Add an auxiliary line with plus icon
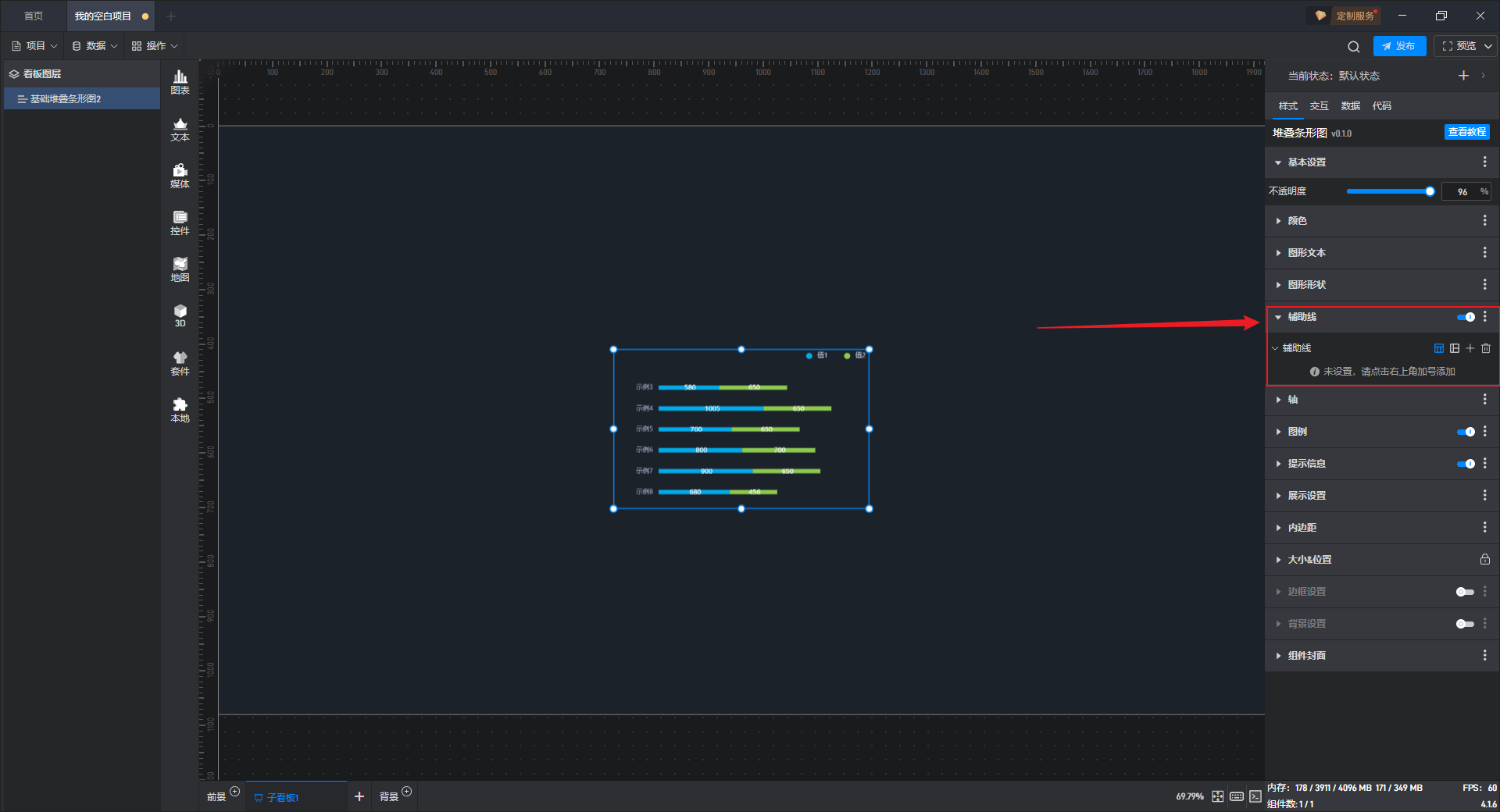This screenshot has width=1500, height=812. coord(1470,348)
